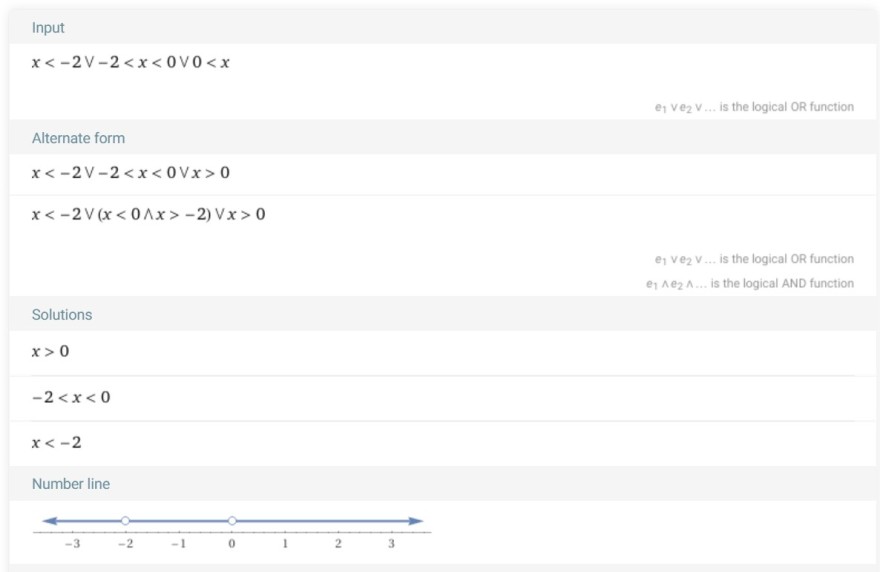Select the alternate form containing the parenthesized AND
The height and width of the screenshot is (572, 880).
point(148,214)
